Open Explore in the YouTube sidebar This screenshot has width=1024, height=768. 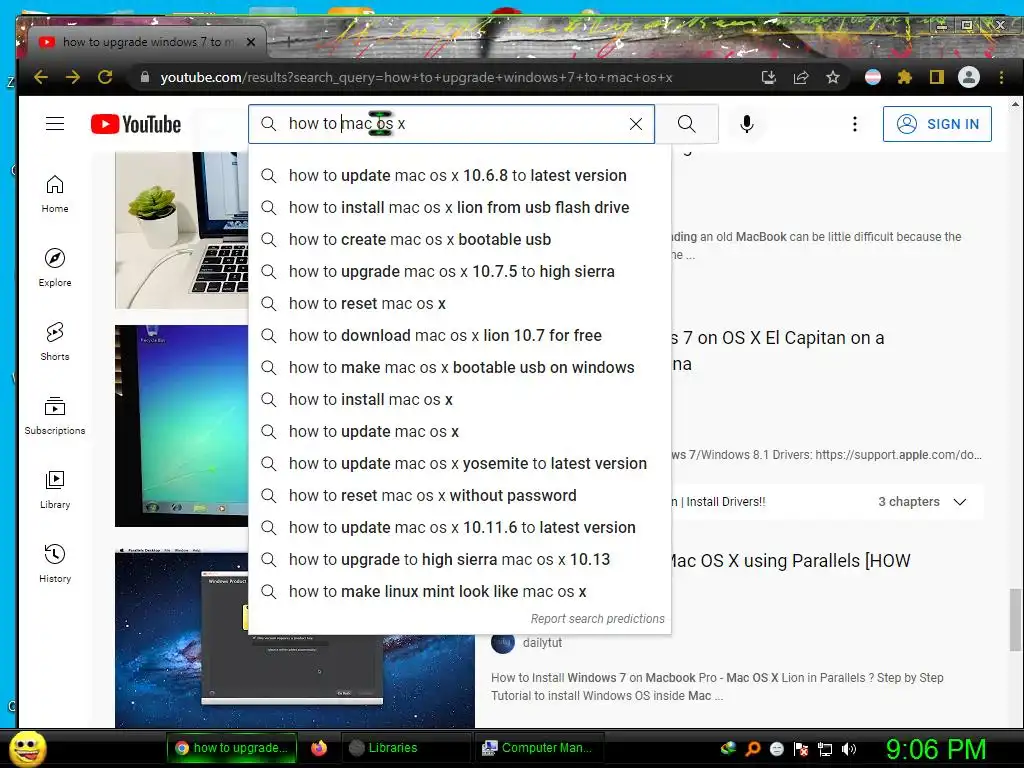[x=55, y=268]
